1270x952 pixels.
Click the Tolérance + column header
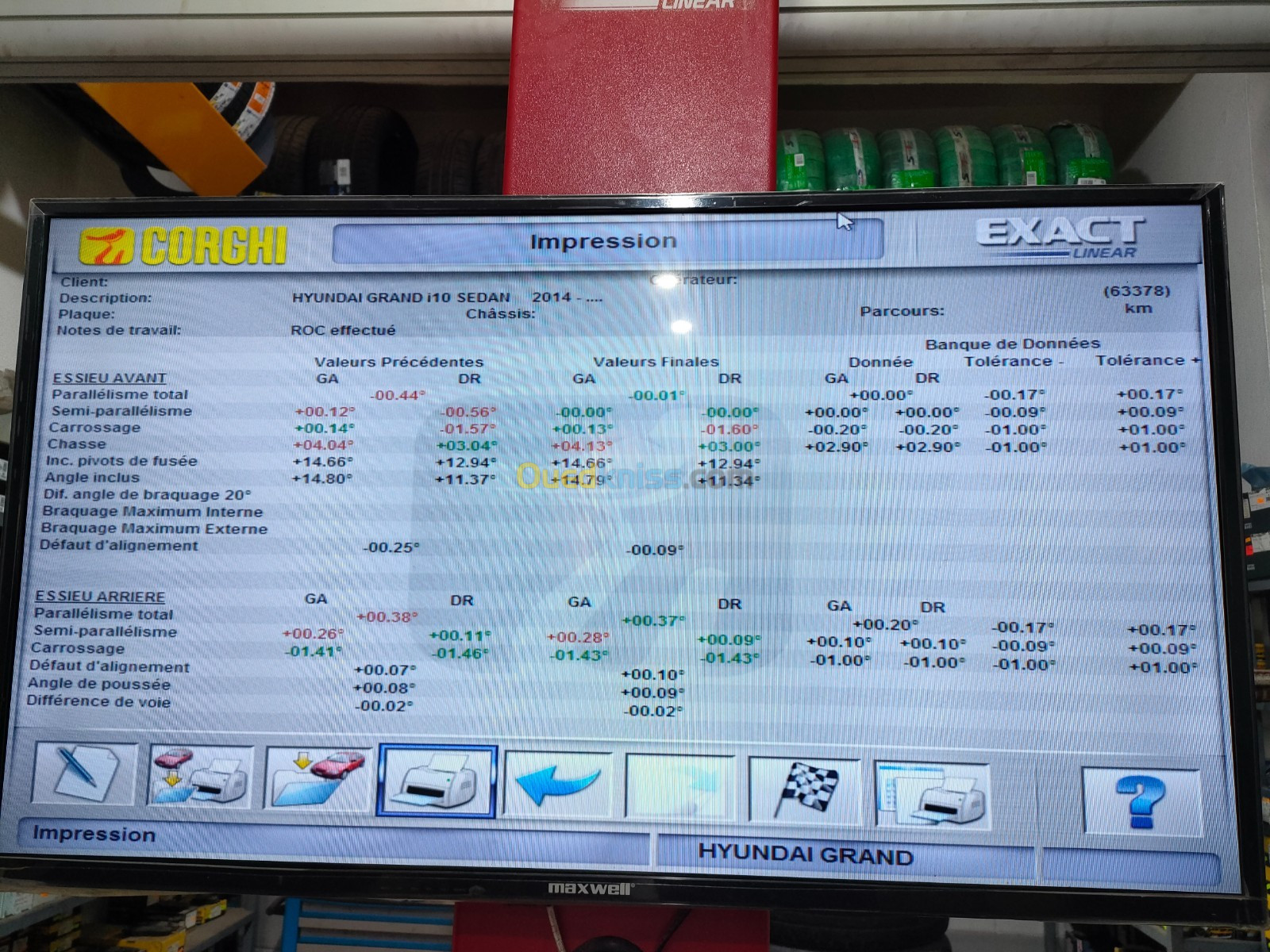coord(1148,360)
